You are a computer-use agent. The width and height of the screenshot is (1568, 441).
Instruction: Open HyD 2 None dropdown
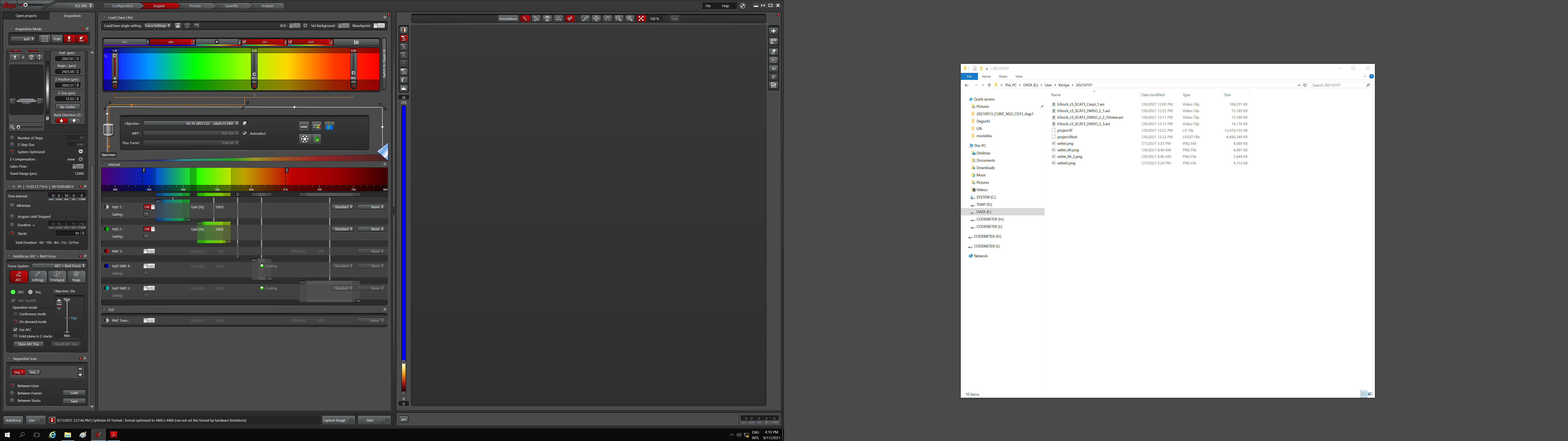pyautogui.click(x=371, y=229)
